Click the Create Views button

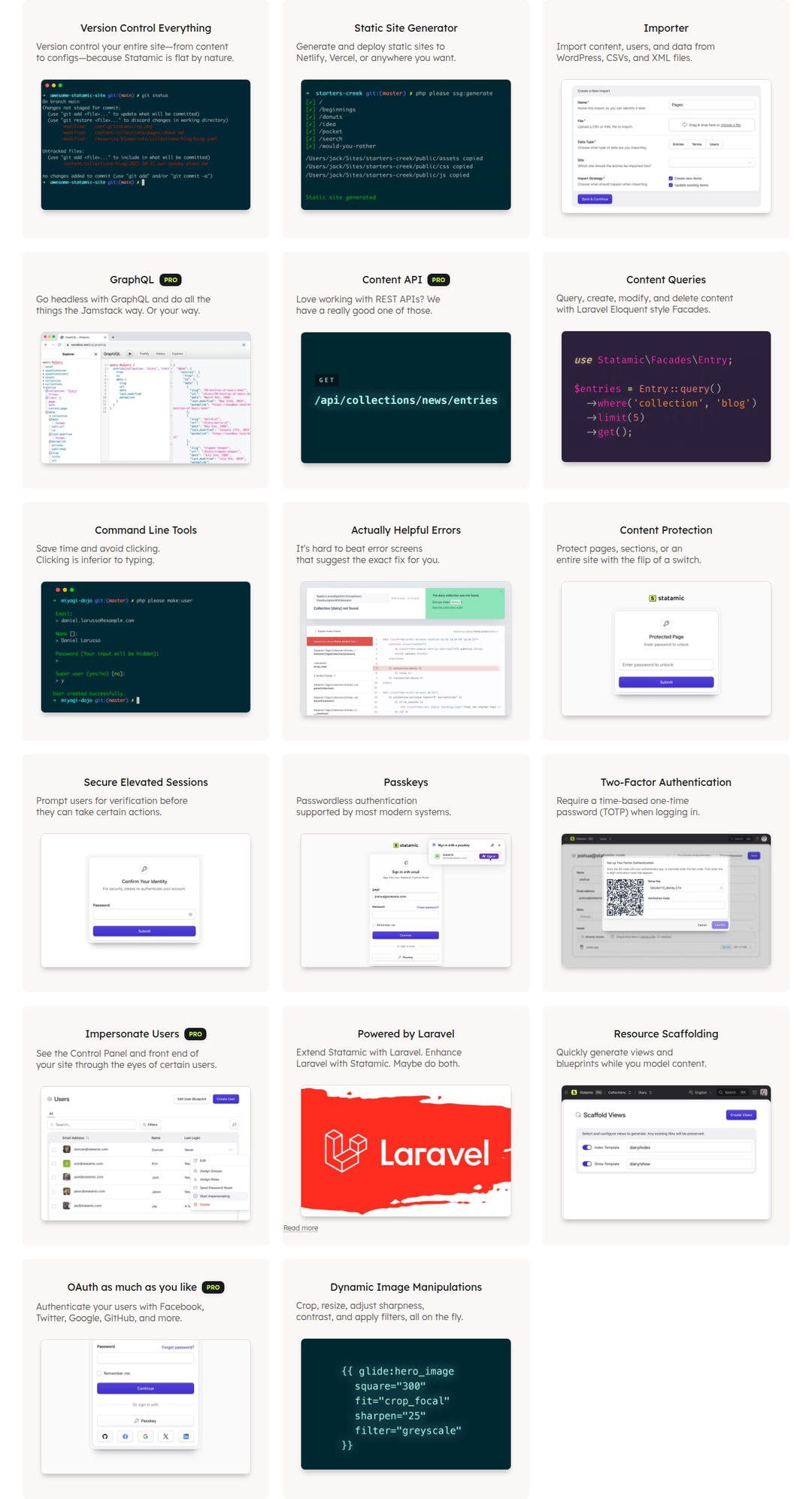pyautogui.click(x=741, y=1115)
